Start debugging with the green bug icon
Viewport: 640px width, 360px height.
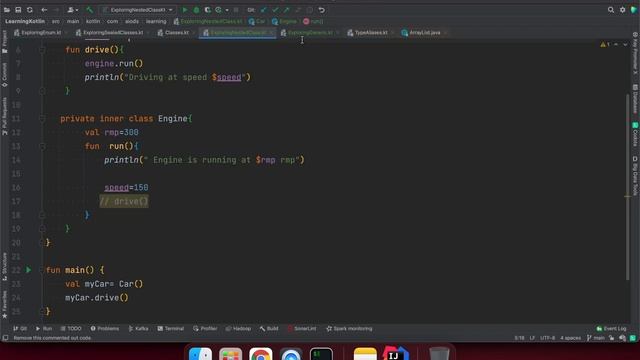point(196,10)
